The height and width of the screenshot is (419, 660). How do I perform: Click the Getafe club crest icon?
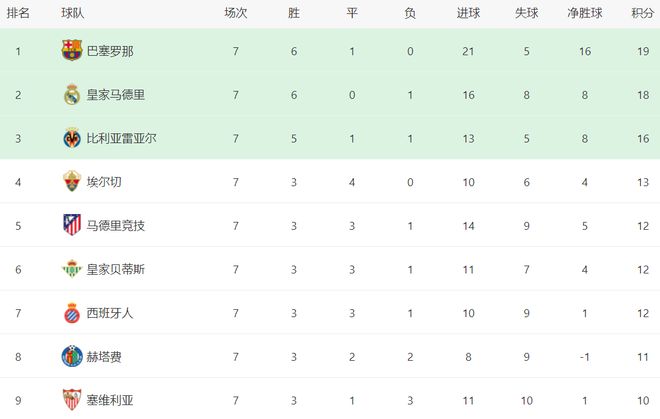(x=71, y=356)
